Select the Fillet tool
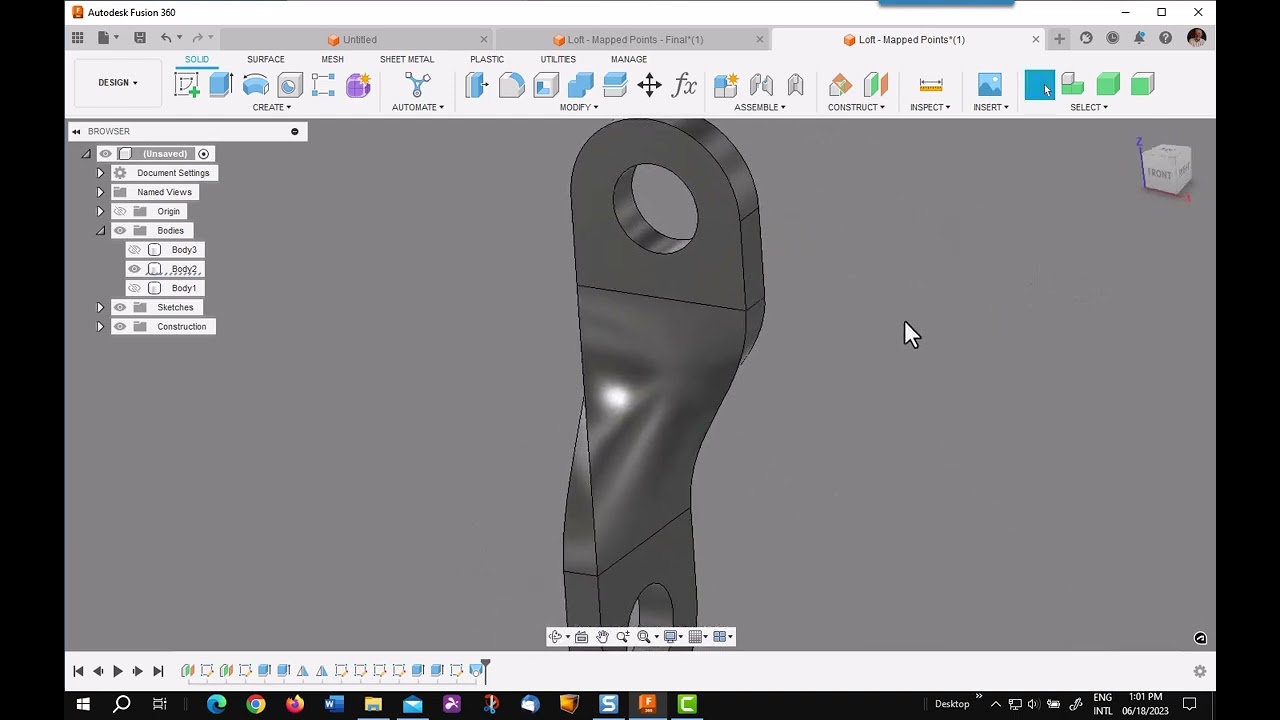 [x=511, y=85]
